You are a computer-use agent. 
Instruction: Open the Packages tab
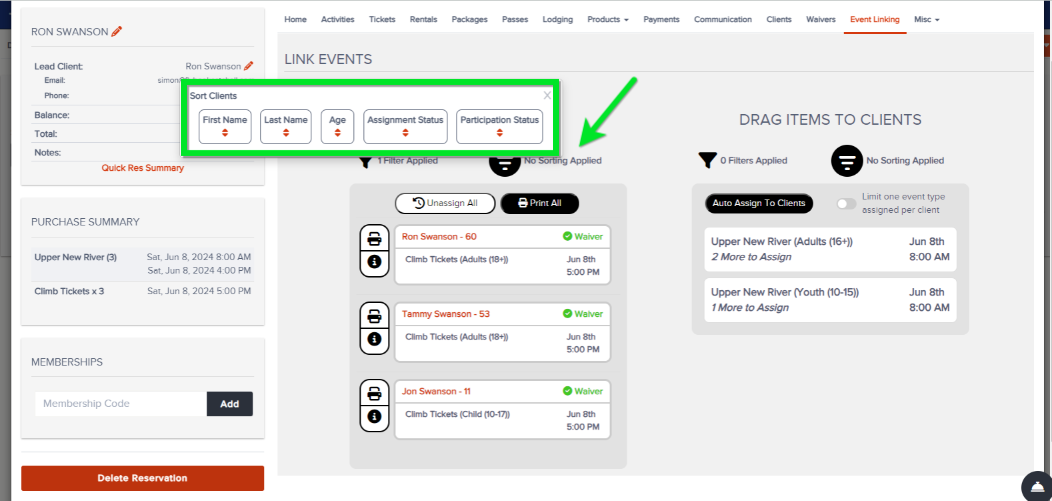(470, 19)
